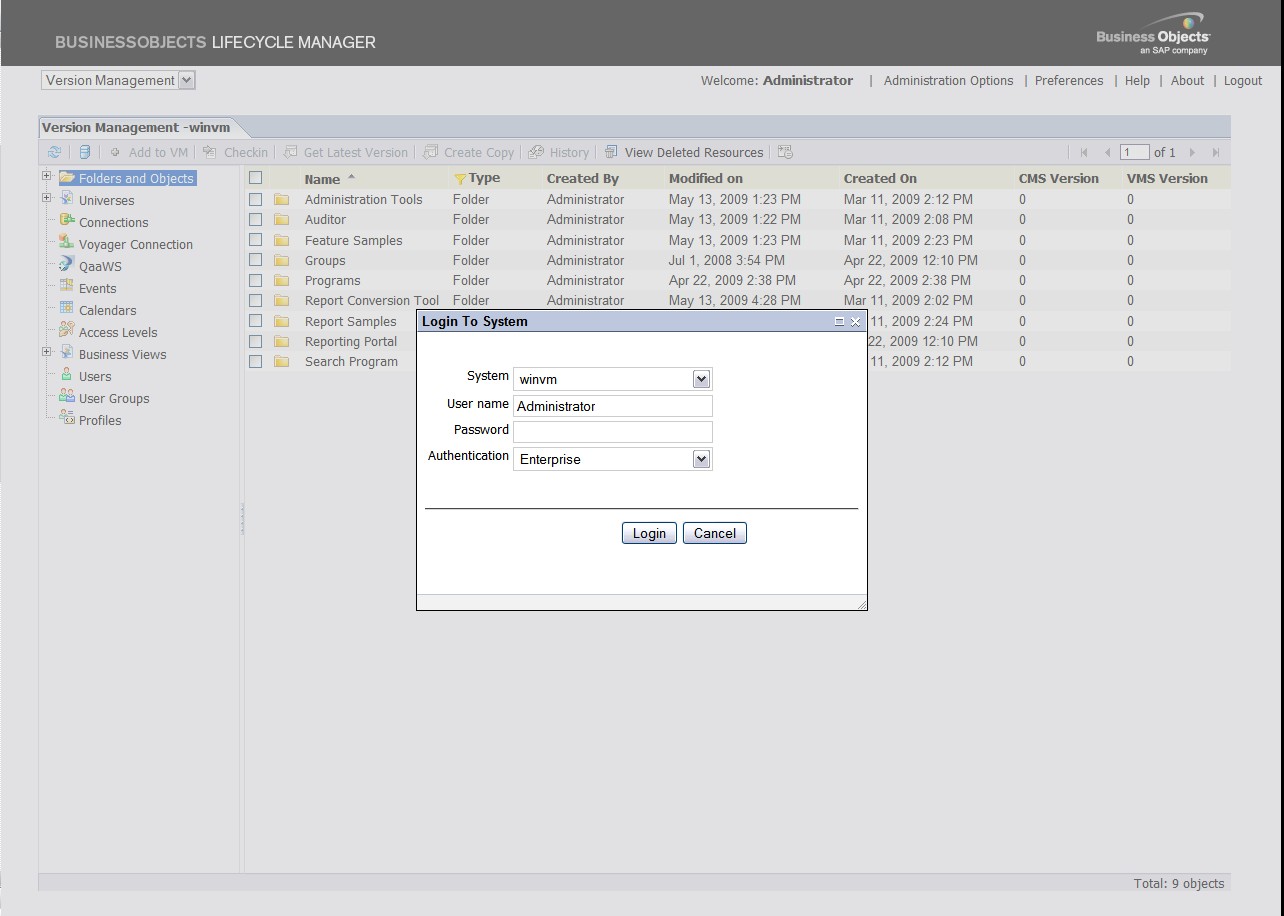Screen dimensions: 1284x916
Task: Click the User Groups icon in tree
Action: pyautogui.click(x=66, y=396)
